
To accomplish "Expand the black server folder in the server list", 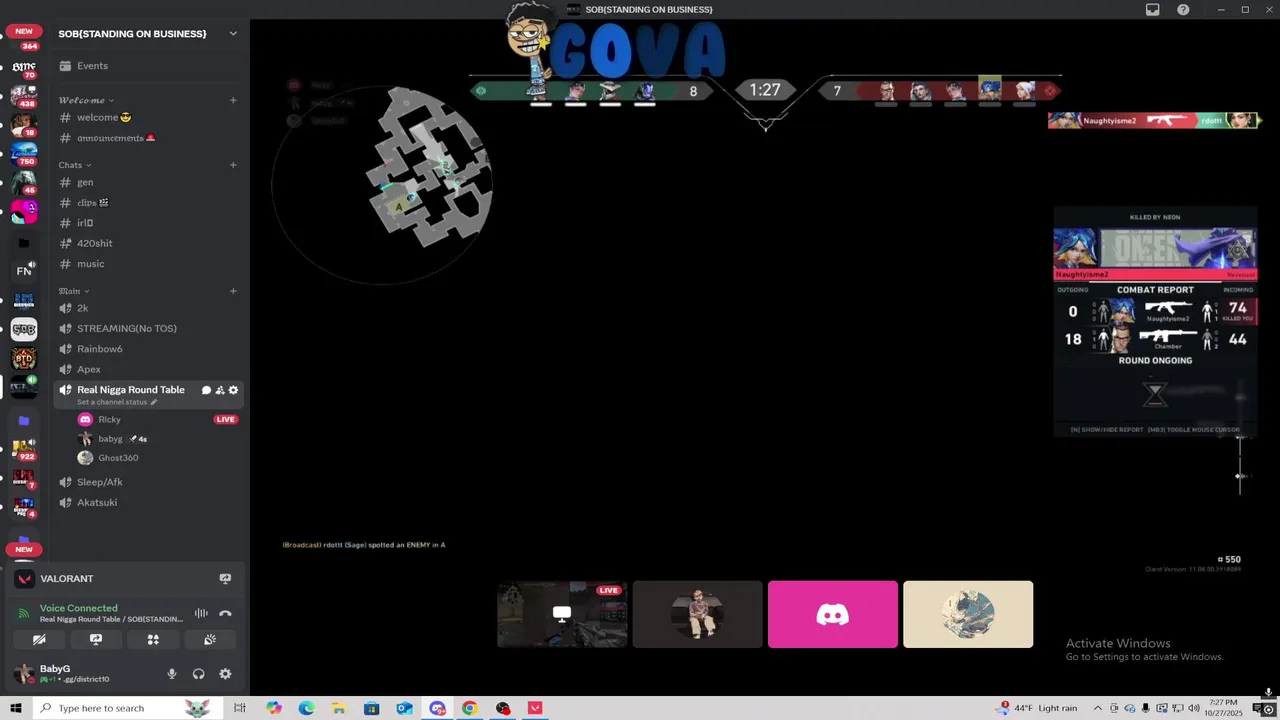I will (24, 243).
